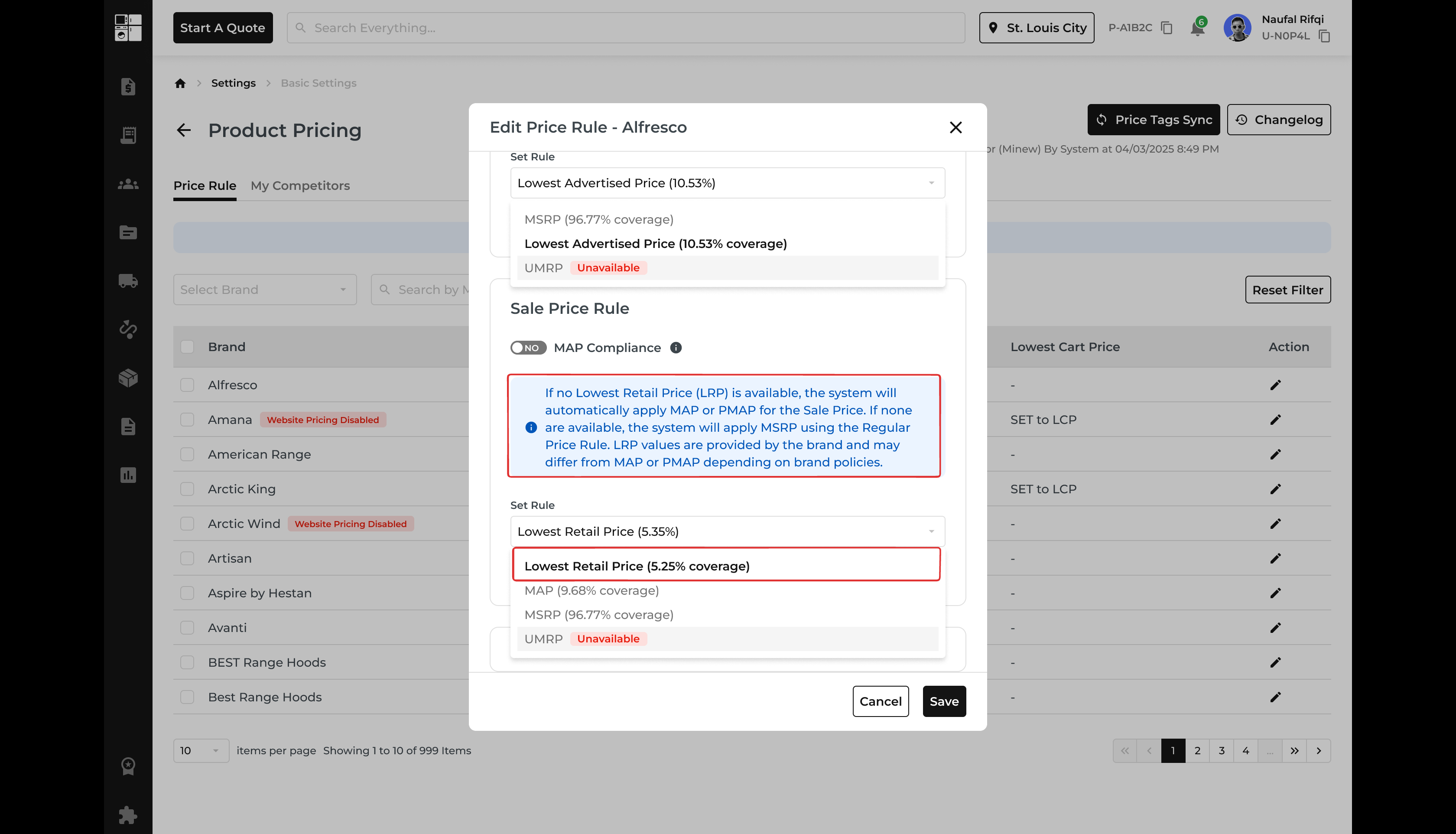Select UMRP Unavailable option under Sale Price Rule

pos(727,639)
